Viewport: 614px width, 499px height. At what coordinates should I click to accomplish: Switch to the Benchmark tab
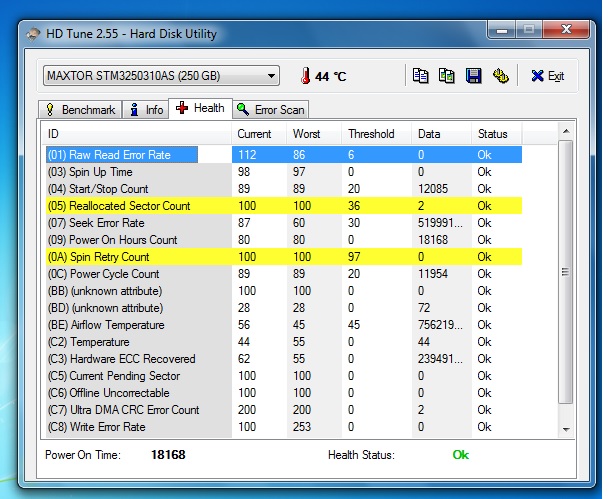coord(80,109)
